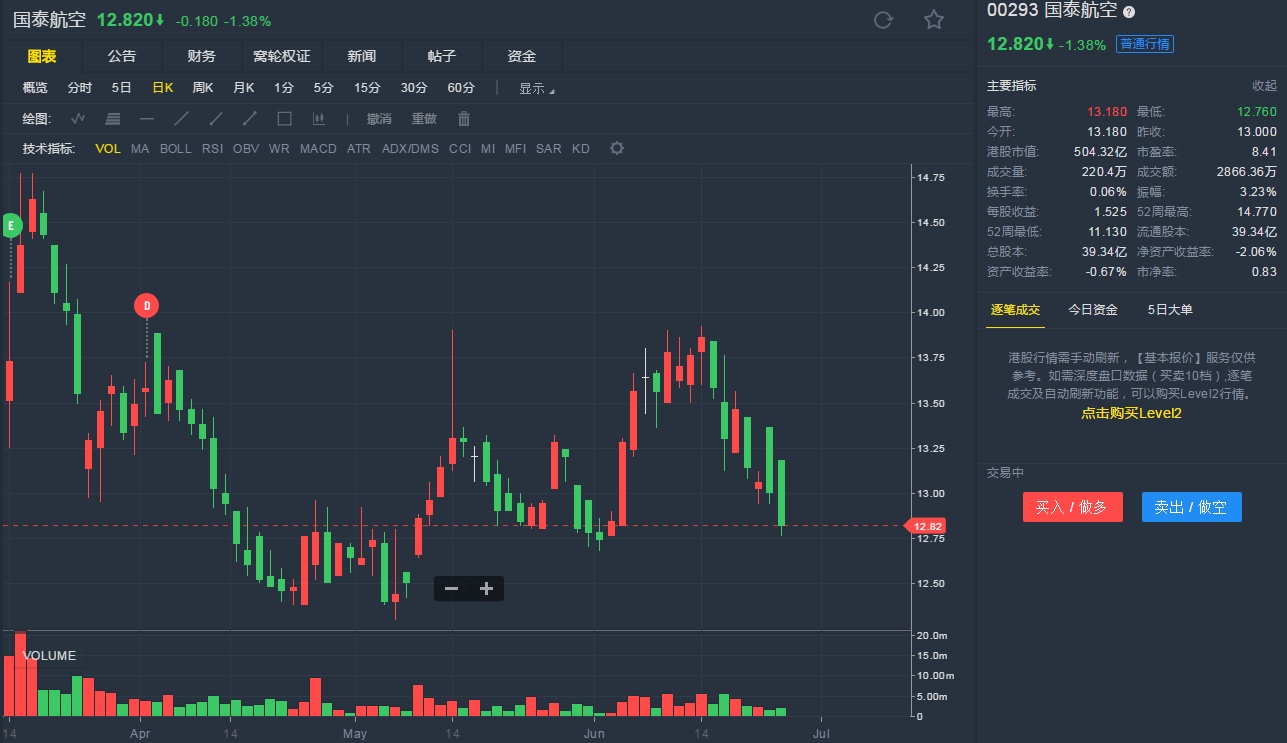This screenshot has width=1287, height=743.
Task: Toggle the MI indicator
Action: coord(488,149)
